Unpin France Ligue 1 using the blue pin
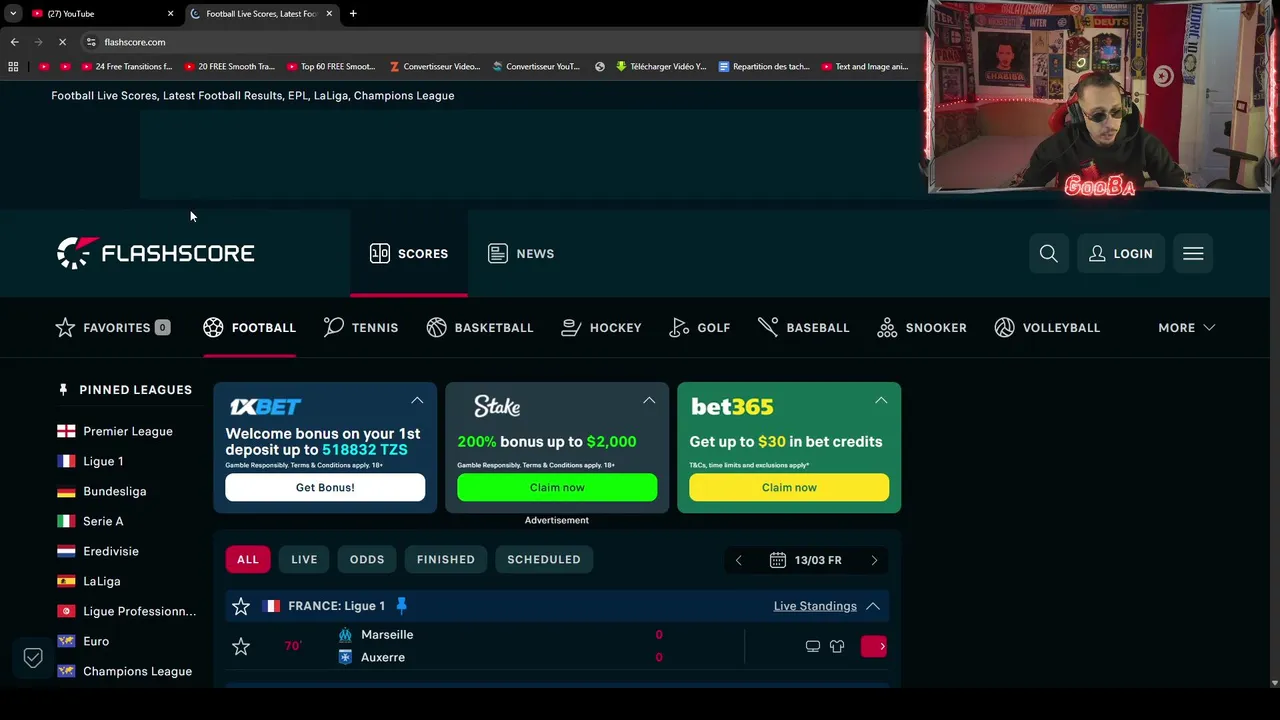 point(401,606)
